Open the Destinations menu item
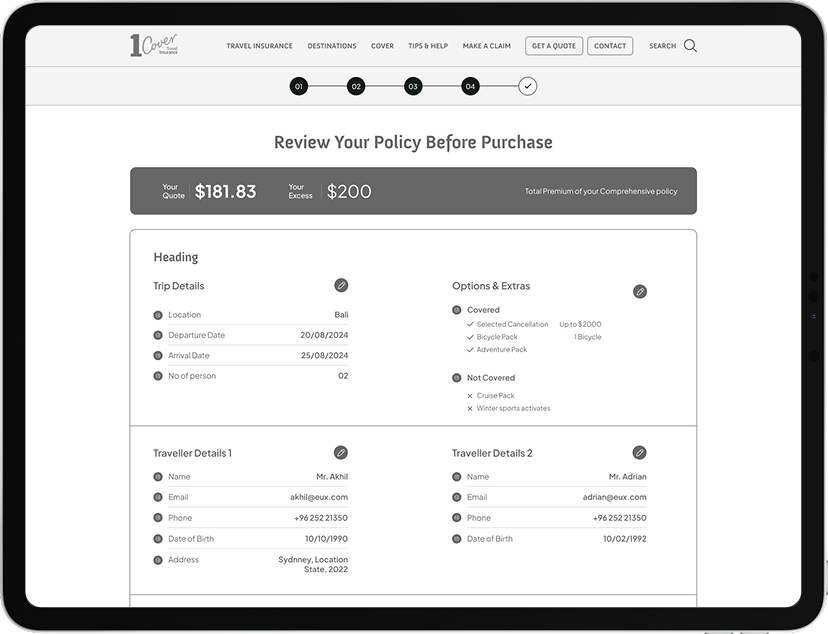The width and height of the screenshot is (828, 634). (332, 46)
